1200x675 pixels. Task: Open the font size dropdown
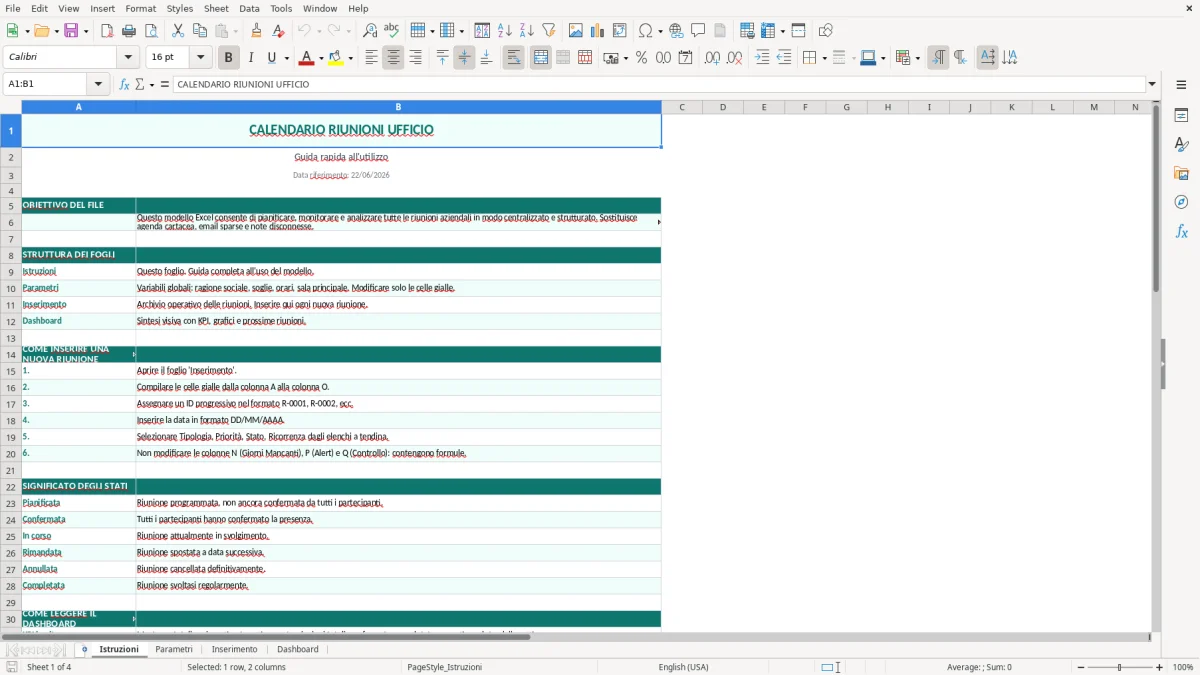pos(200,58)
